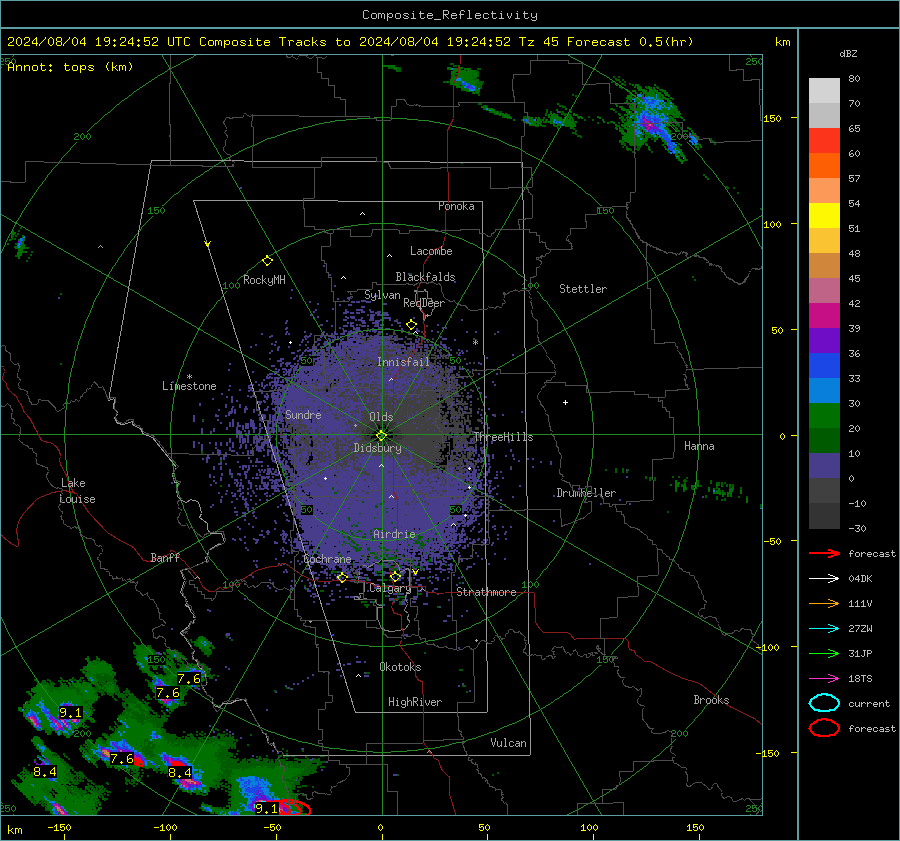Click the Drumheller label
900x841 pixels.
(586, 493)
